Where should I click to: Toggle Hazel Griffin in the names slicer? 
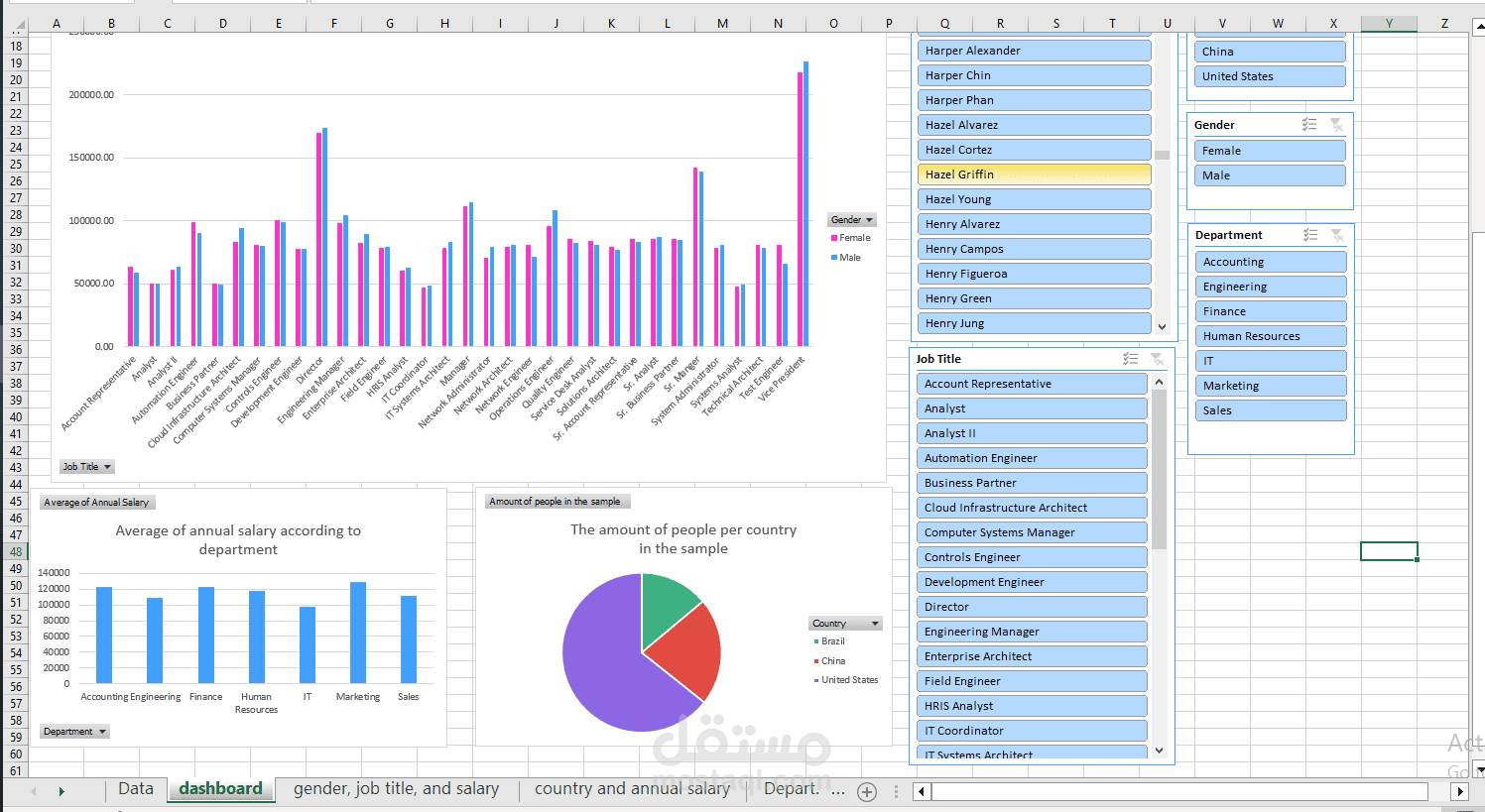1035,174
